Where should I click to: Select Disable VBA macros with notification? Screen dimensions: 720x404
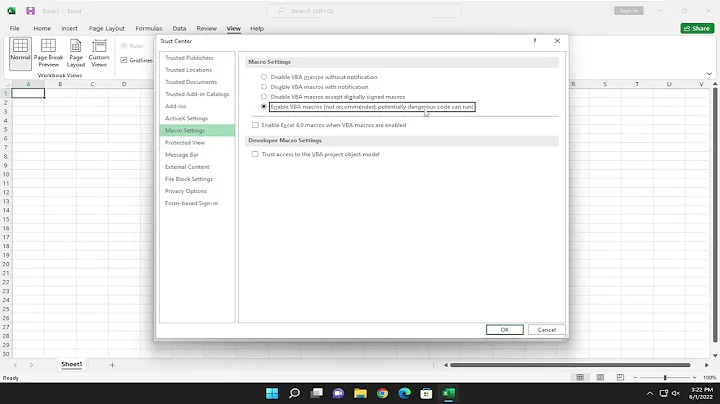tap(264, 87)
